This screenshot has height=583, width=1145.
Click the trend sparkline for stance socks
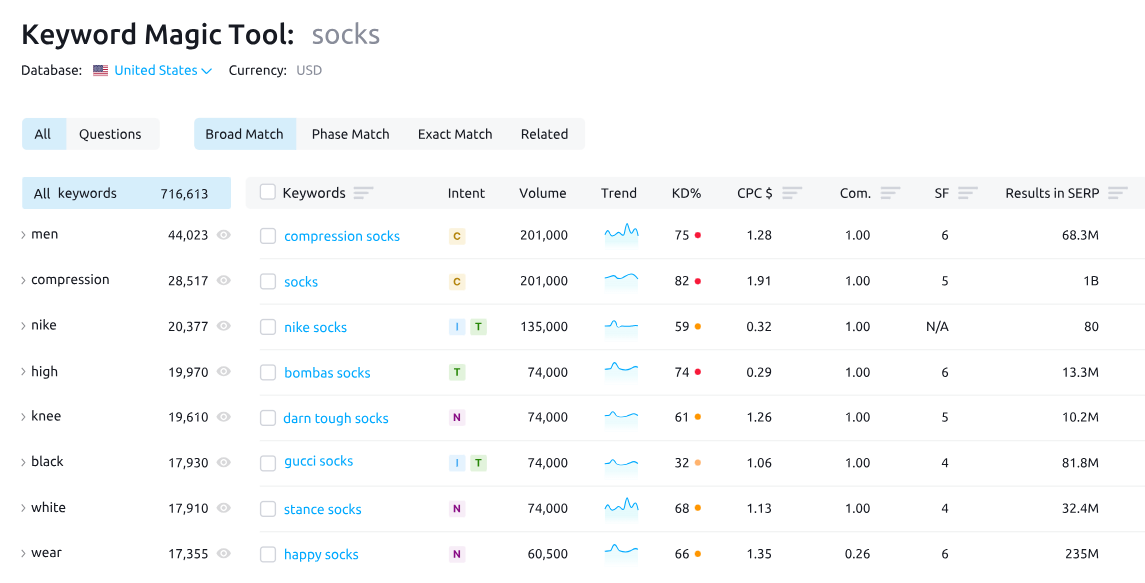621,508
